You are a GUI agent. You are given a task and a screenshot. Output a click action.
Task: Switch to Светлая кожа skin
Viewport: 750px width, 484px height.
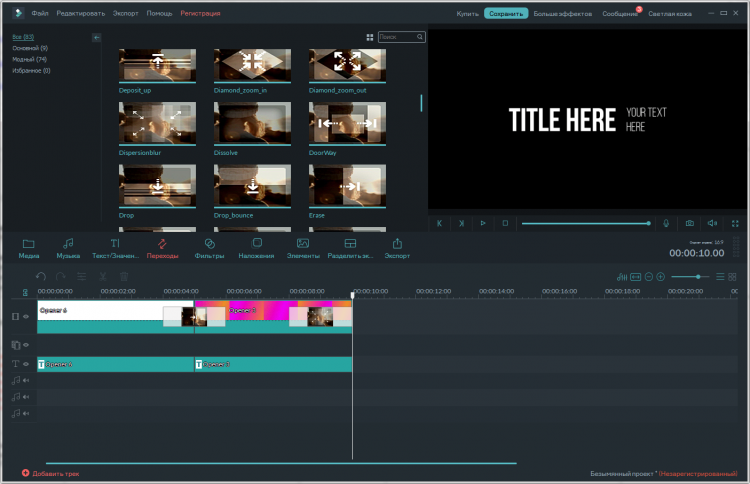(670, 14)
